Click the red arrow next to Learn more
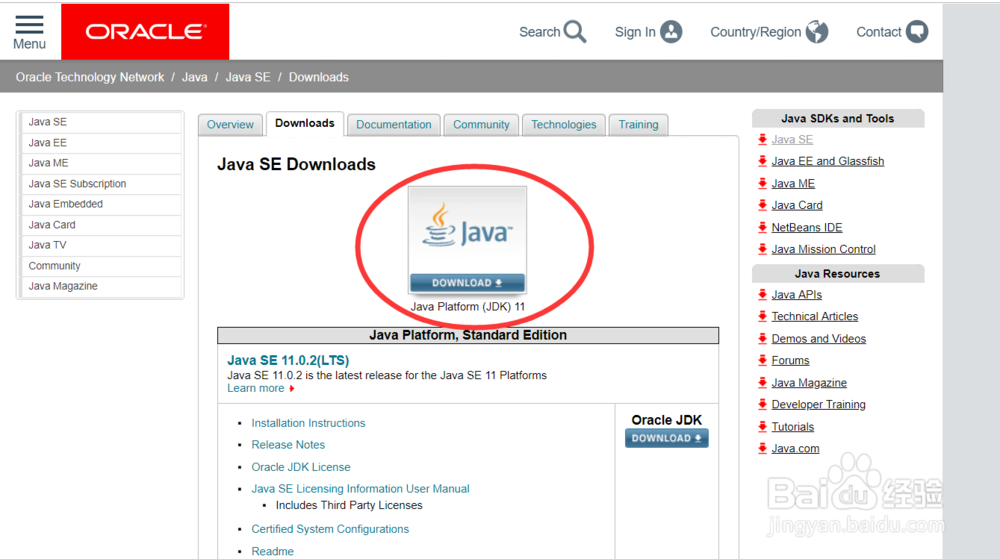The height and width of the screenshot is (559, 1000). coord(292,388)
